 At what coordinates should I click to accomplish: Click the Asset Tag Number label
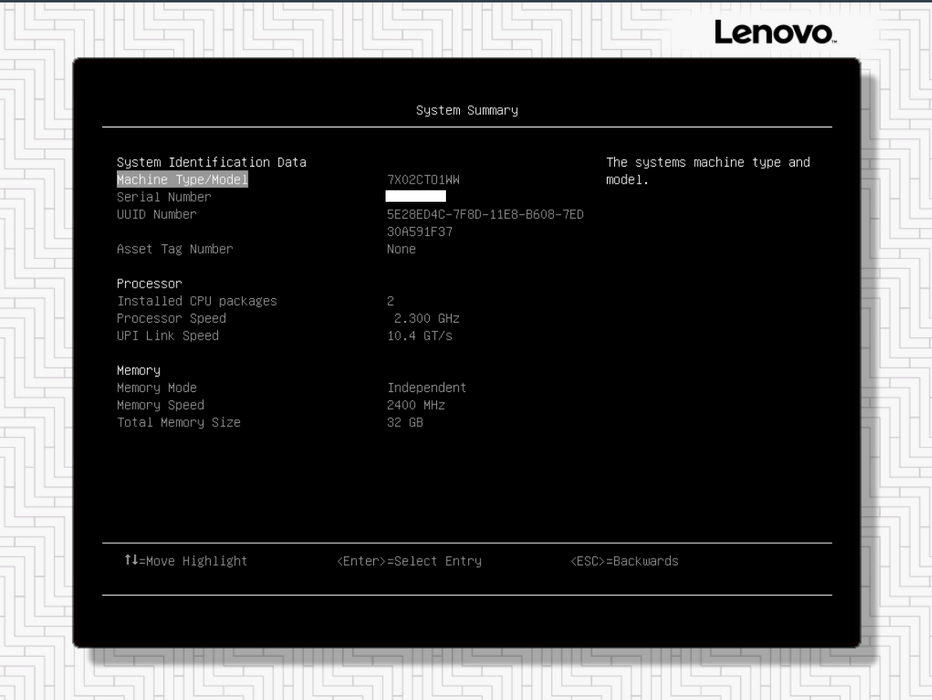click(x=175, y=249)
